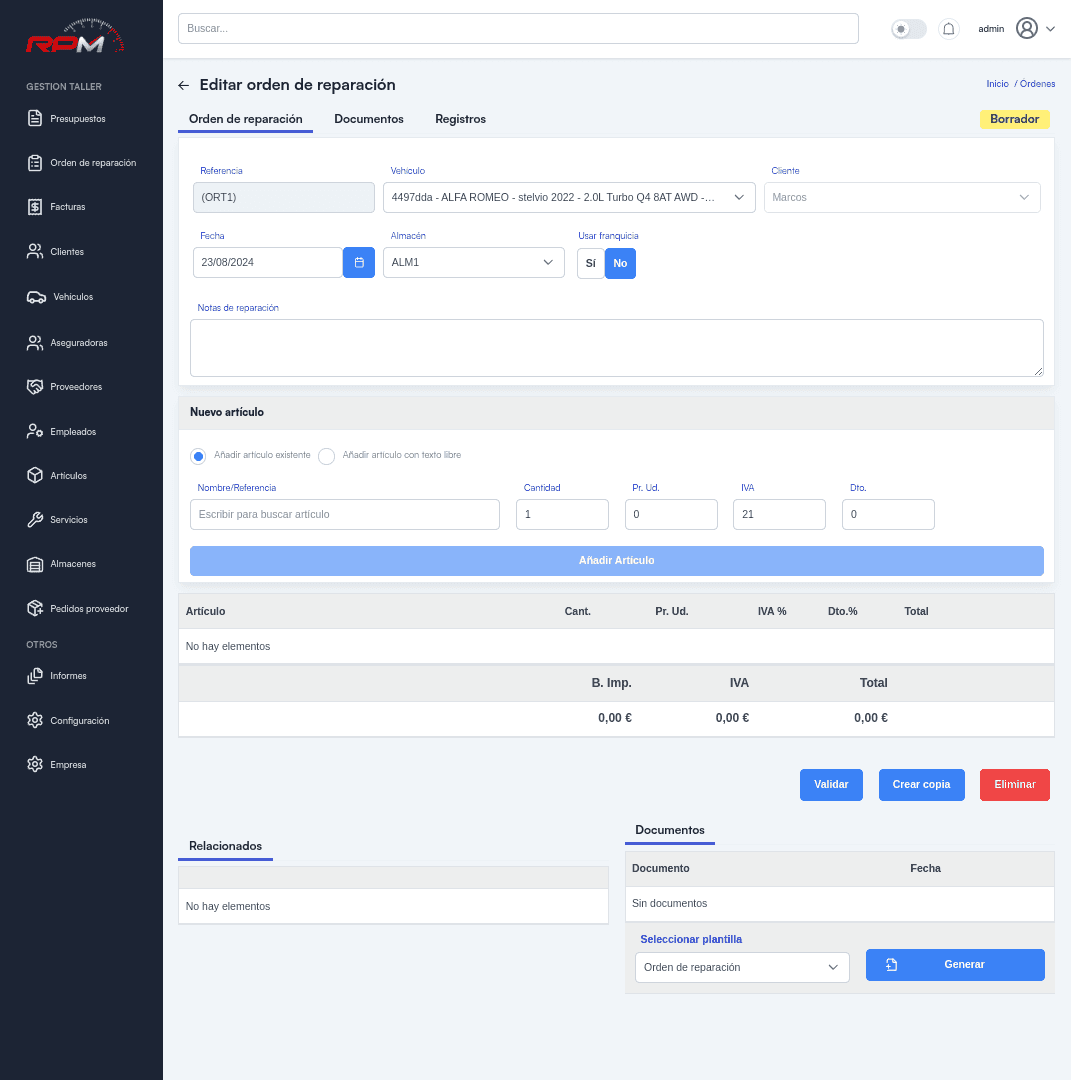Select the Relacionados tab

point(225,846)
